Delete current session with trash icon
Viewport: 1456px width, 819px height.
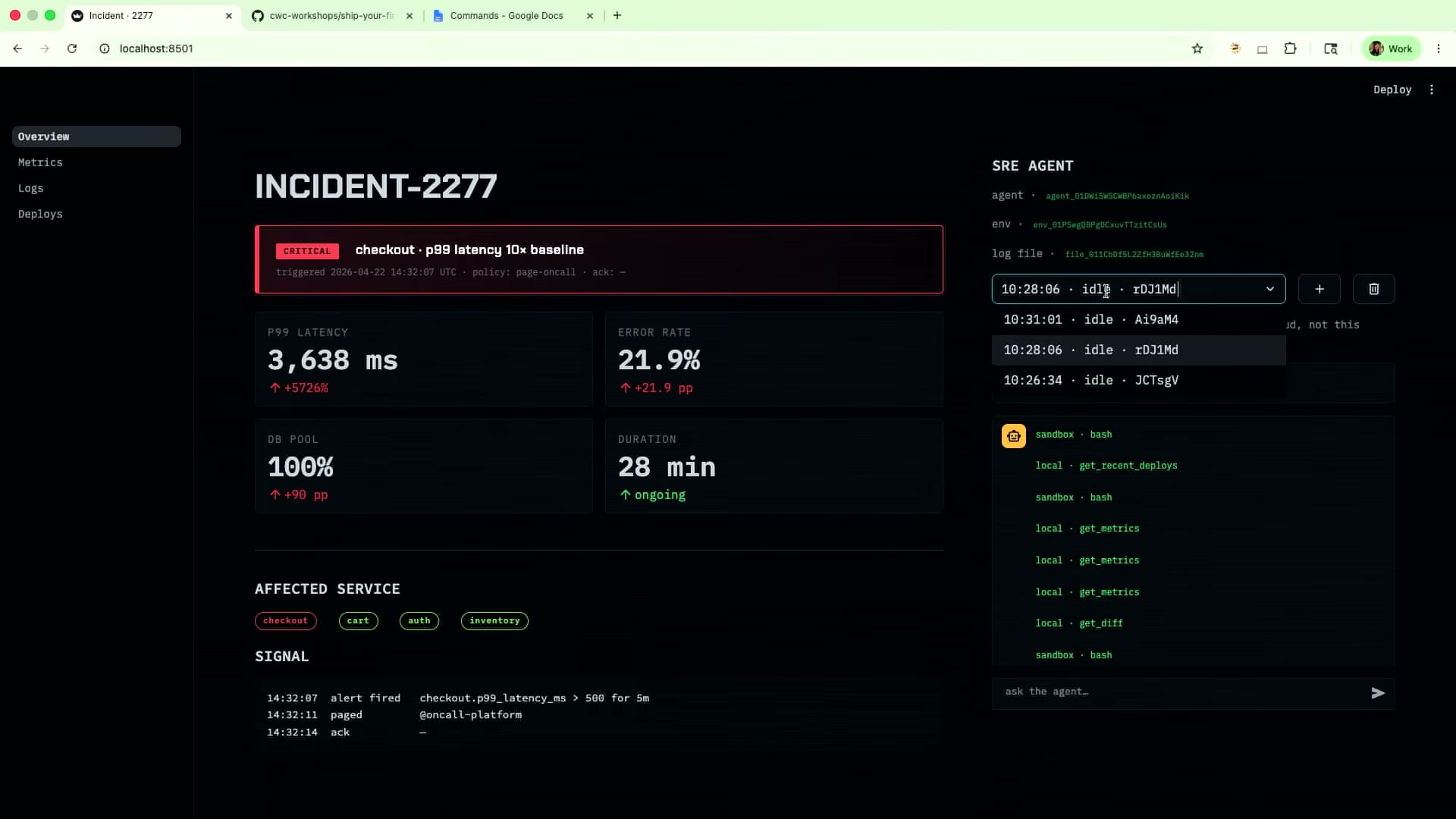[1373, 289]
